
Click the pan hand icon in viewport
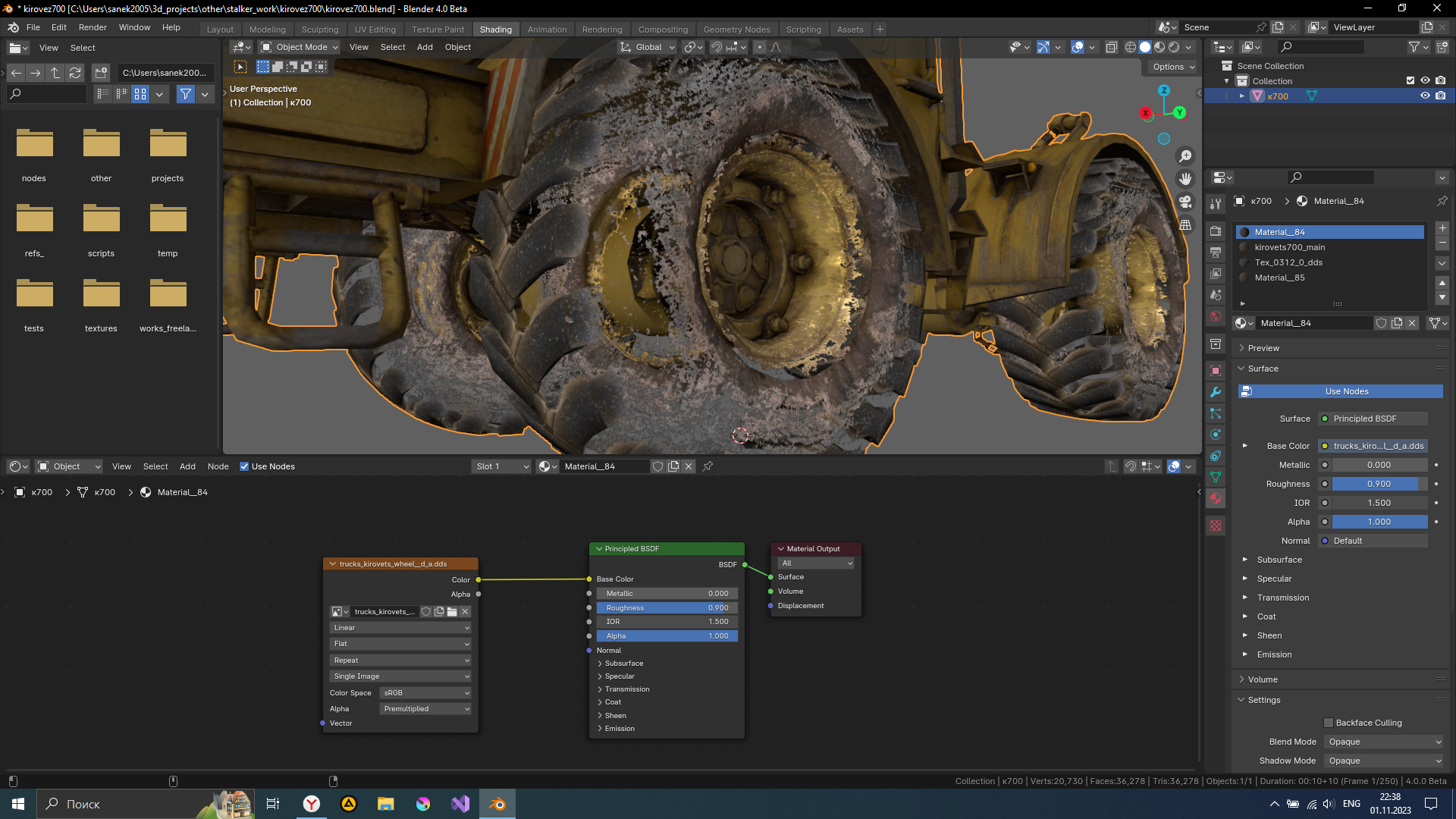(x=1185, y=179)
